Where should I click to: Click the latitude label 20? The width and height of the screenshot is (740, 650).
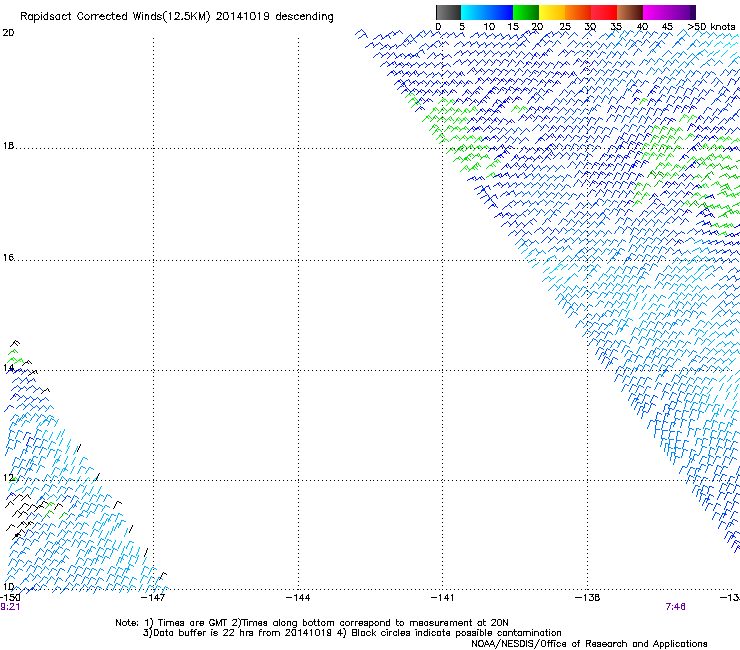pyautogui.click(x=8, y=33)
